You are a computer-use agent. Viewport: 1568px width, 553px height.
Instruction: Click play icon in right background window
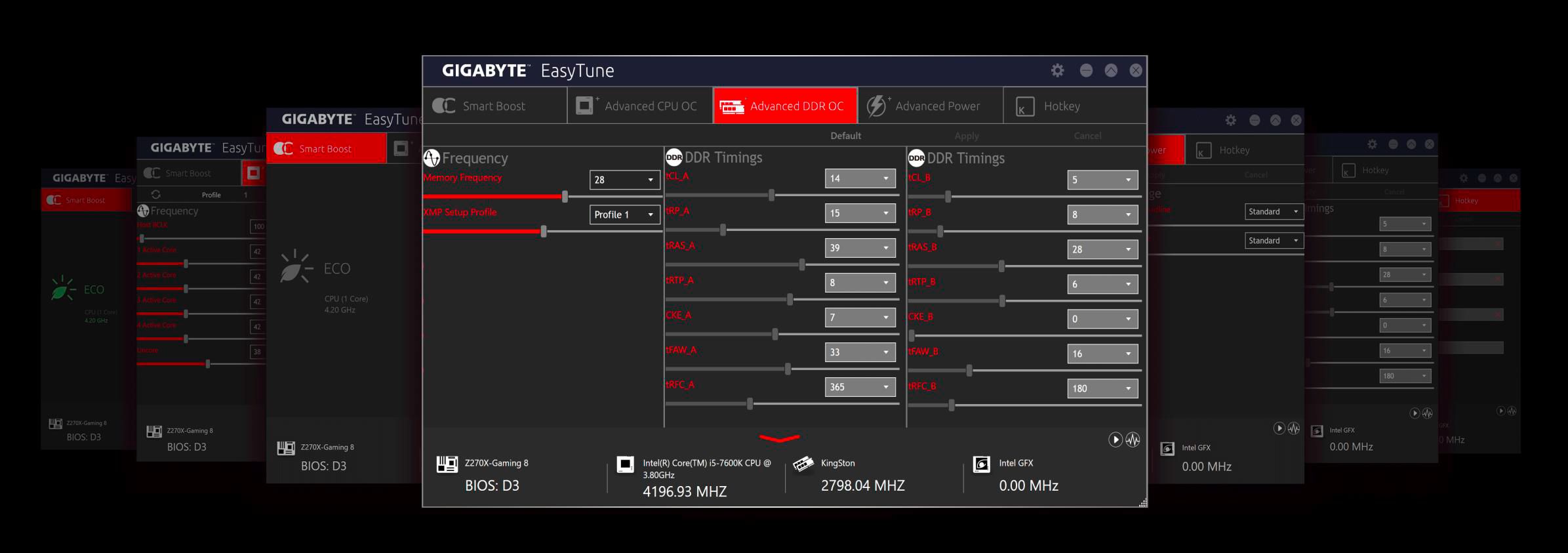(1279, 428)
